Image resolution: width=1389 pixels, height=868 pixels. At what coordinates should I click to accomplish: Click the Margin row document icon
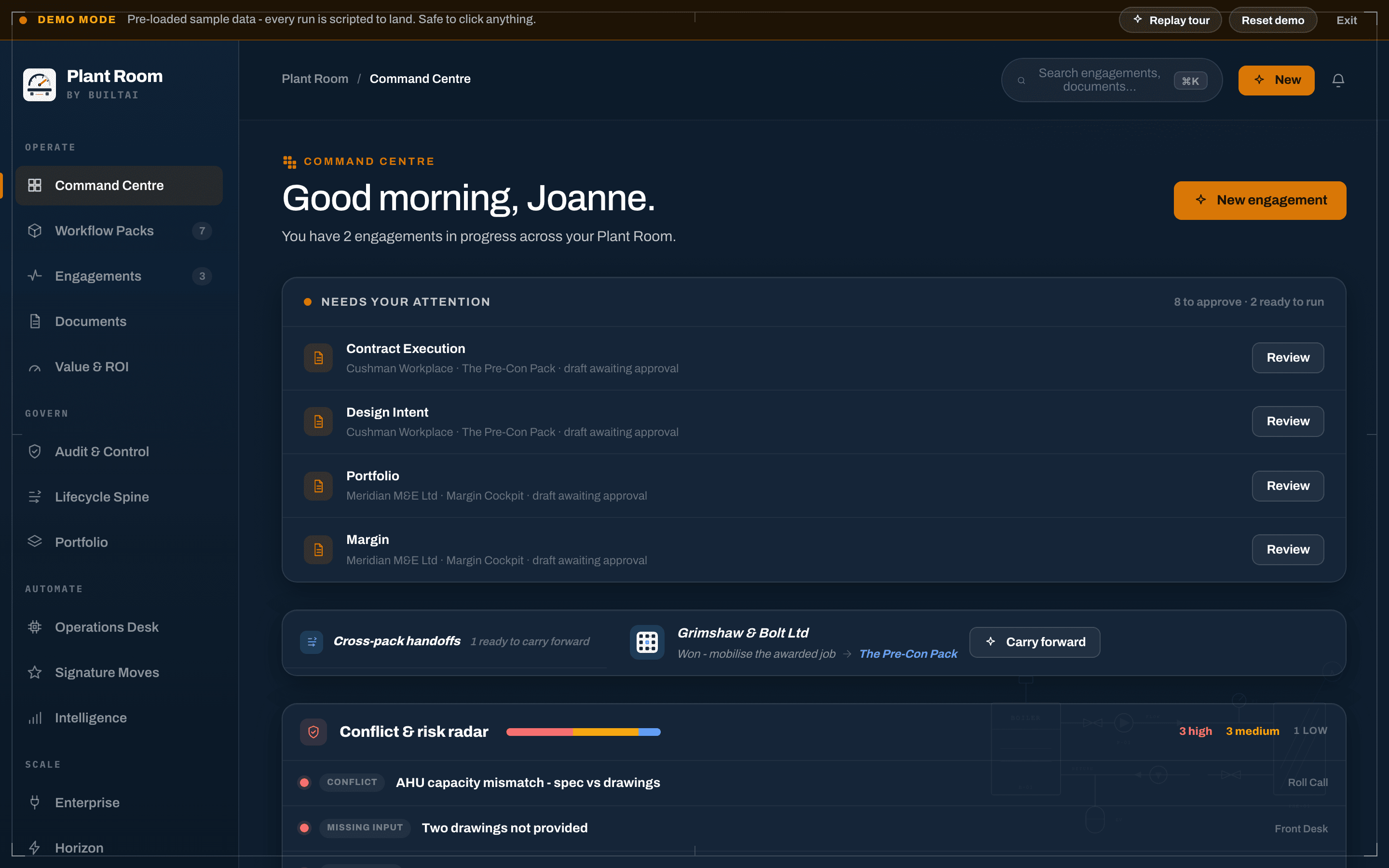318,550
